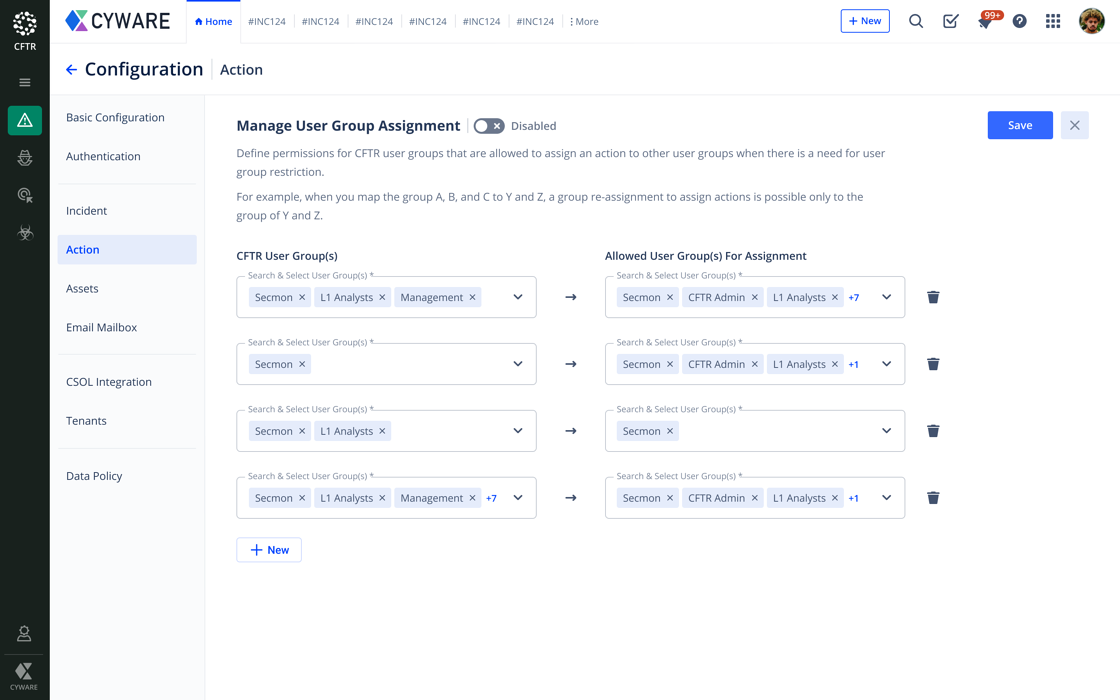The width and height of the screenshot is (1120, 700).
Task: Add a new mapping with + New button below rows
Action: tap(269, 550)
